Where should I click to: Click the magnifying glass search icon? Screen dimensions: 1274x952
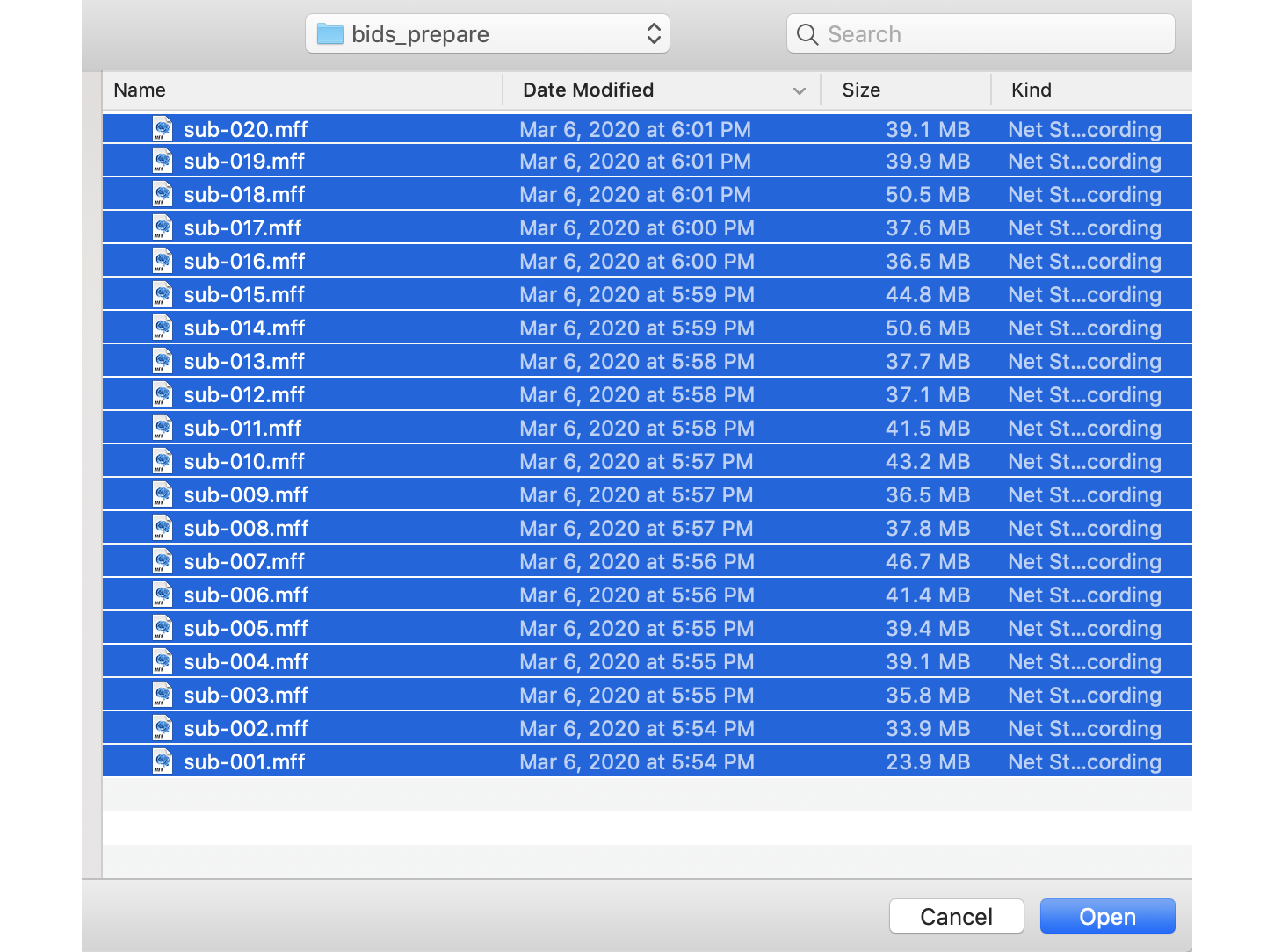807,34
